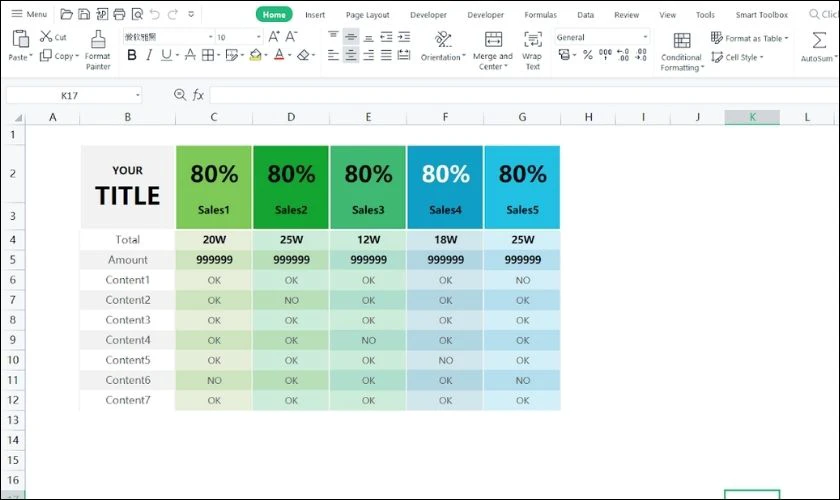Open the font name dropdown

pyautogui.click(x=211, y=37)
